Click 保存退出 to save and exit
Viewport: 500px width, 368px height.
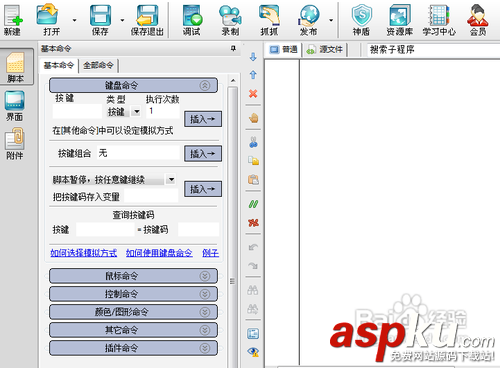click(x=147, y=20)
